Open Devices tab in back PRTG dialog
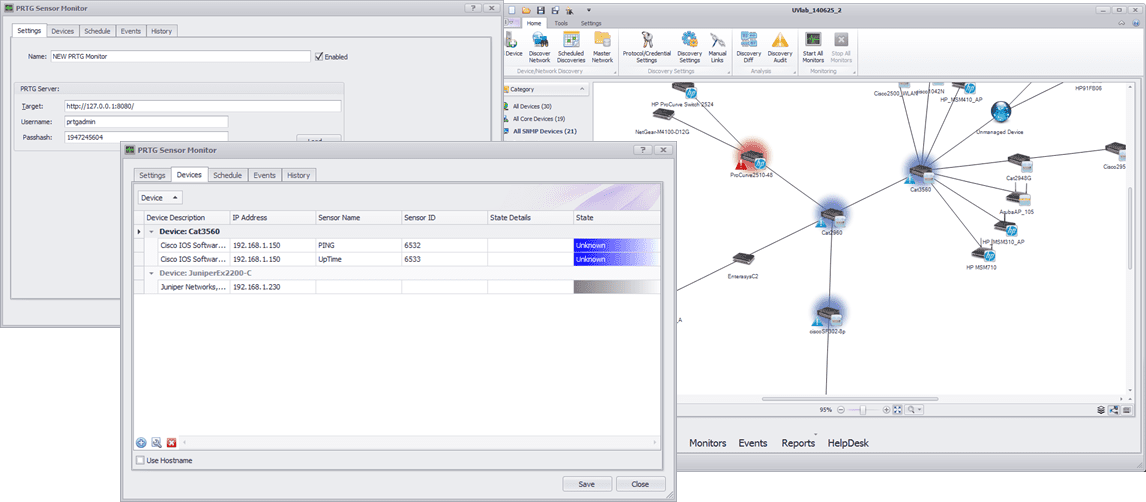The image size is (1146, 502). click(x=62, y=31)
